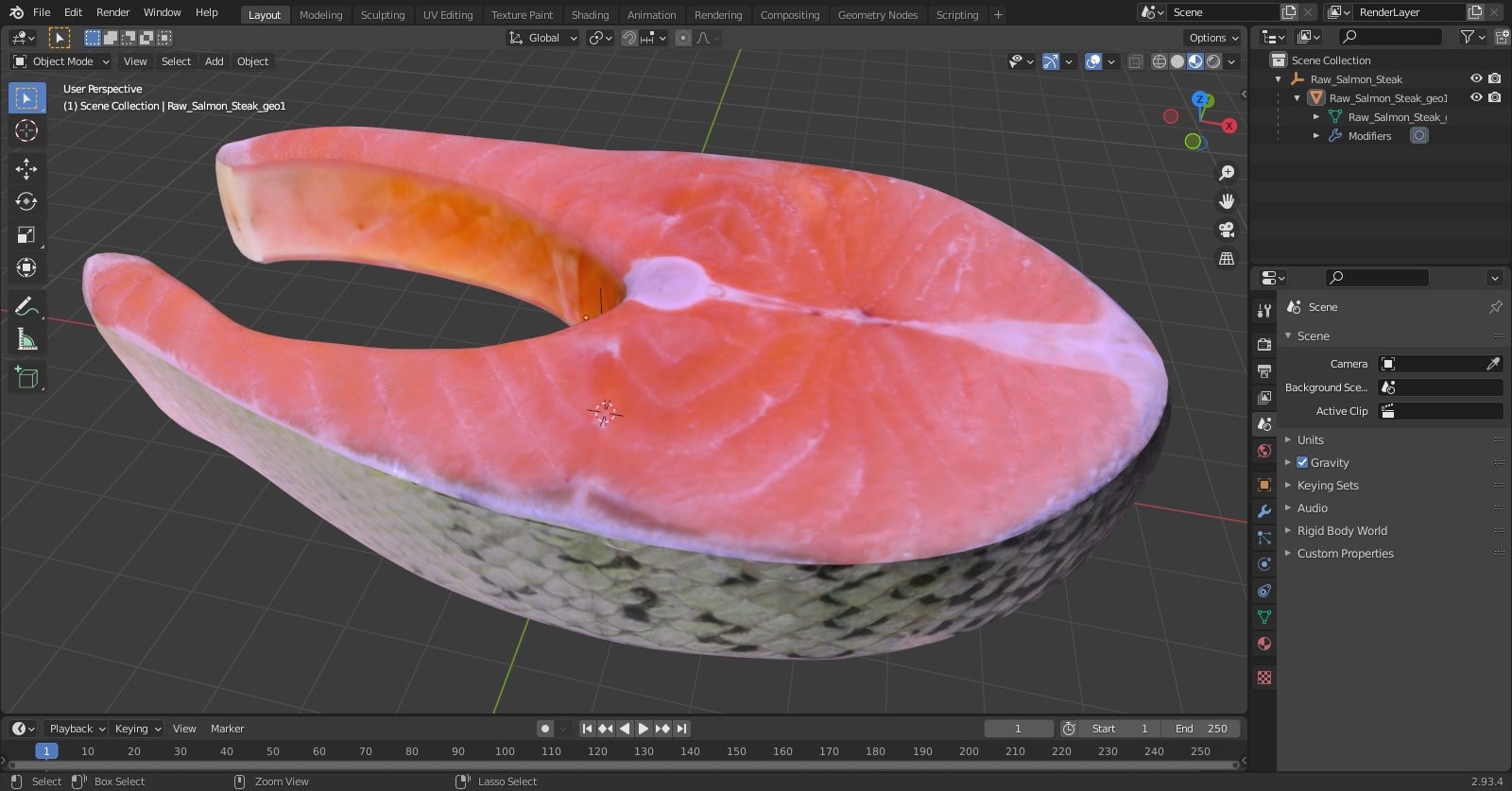The image size is (1512, 791).
Task: Activate the Rotate tool
Action: point(26,201)
